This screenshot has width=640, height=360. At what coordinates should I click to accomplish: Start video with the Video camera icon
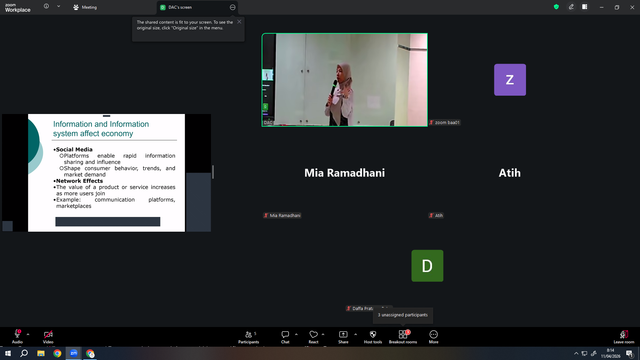[x=48, y=334]
